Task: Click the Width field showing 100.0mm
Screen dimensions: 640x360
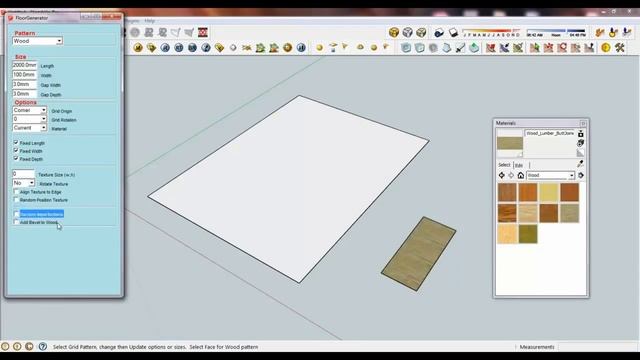Action: [x=24, y=75]
